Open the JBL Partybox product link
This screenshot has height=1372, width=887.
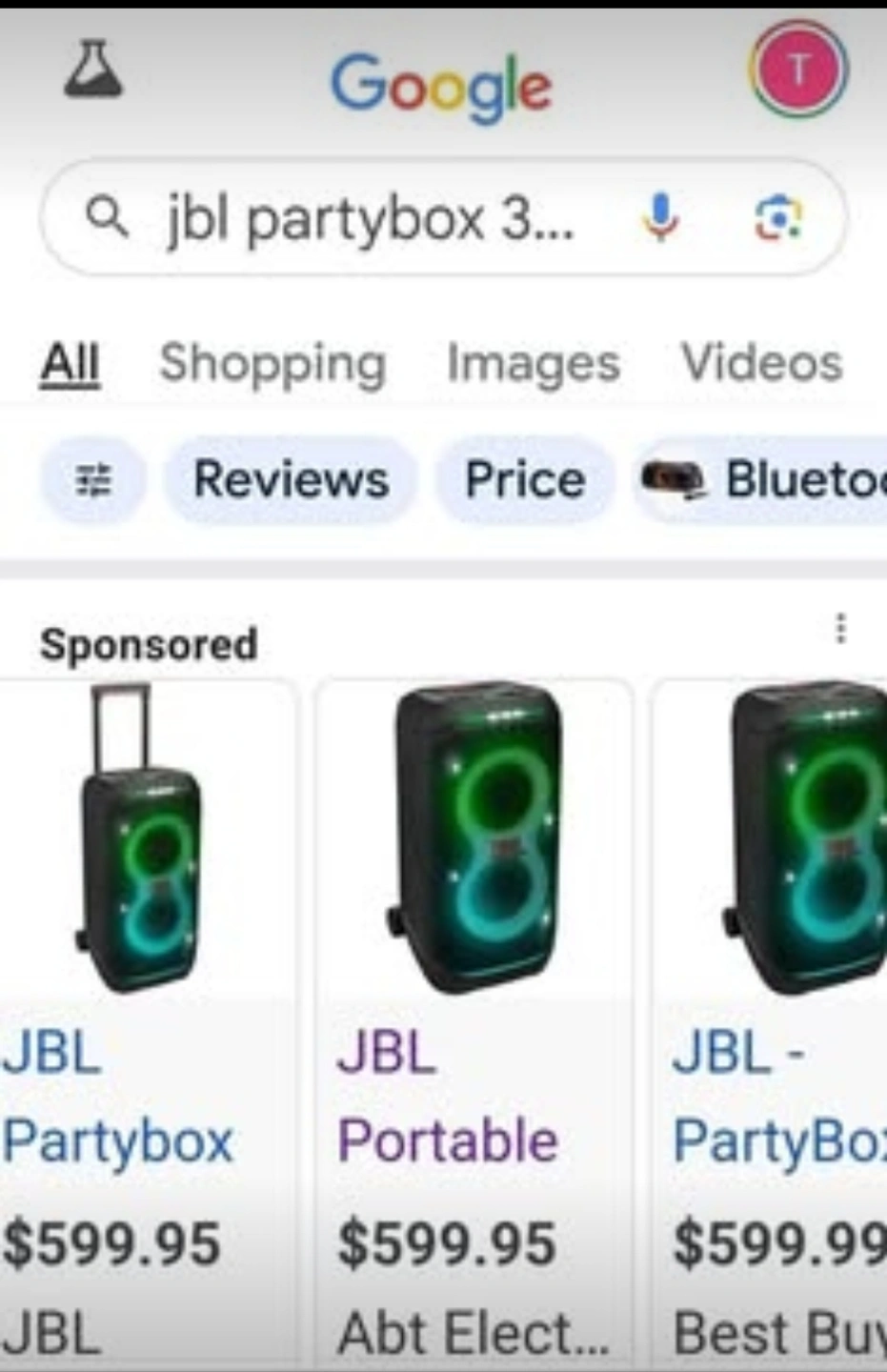pyautogui.click(x=118, y=1096)
